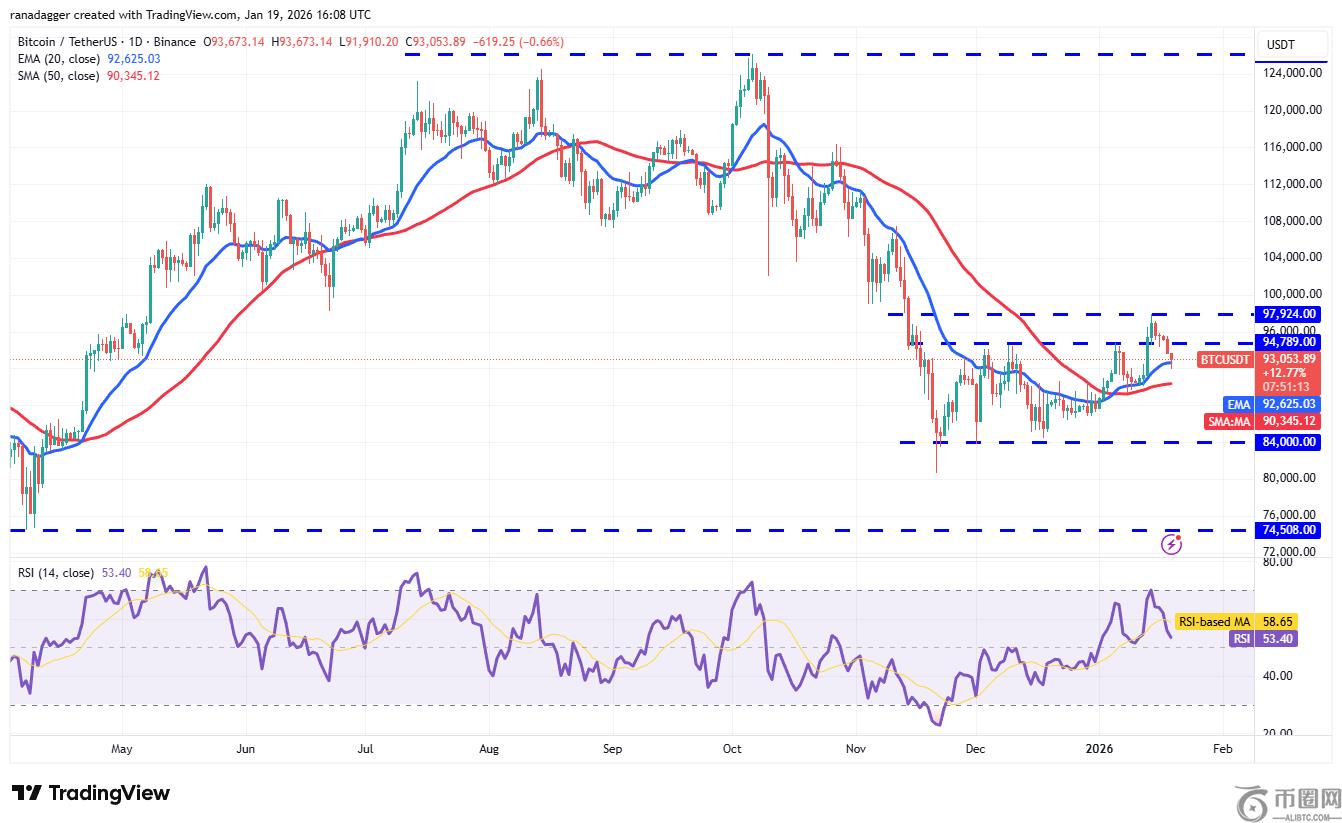
Task: Select the 84,000.00 support level label
Action: click(x=1290, y=442)
